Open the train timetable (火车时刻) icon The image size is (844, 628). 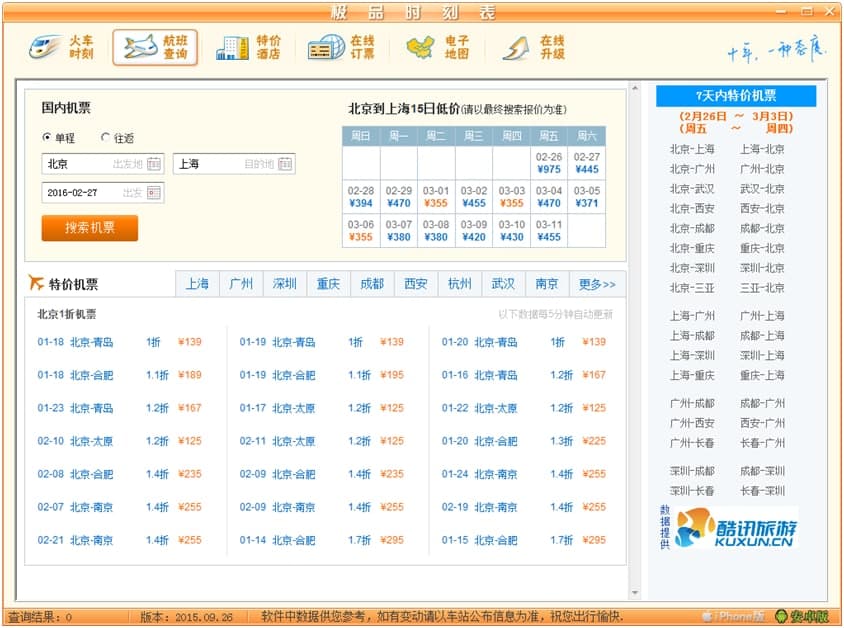(x=62, y=47)
